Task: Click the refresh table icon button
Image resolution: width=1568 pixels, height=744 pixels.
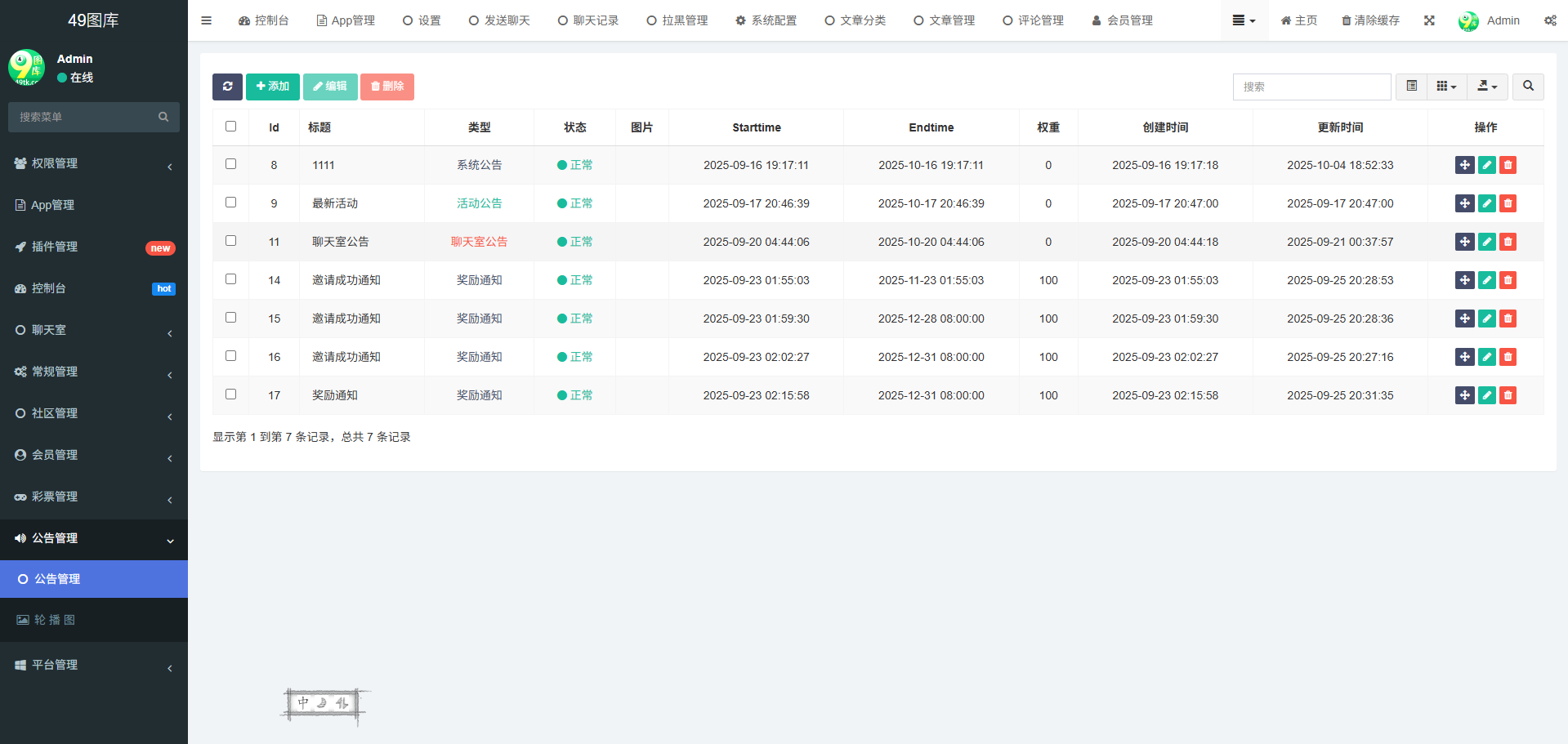Action: (227, 87)
